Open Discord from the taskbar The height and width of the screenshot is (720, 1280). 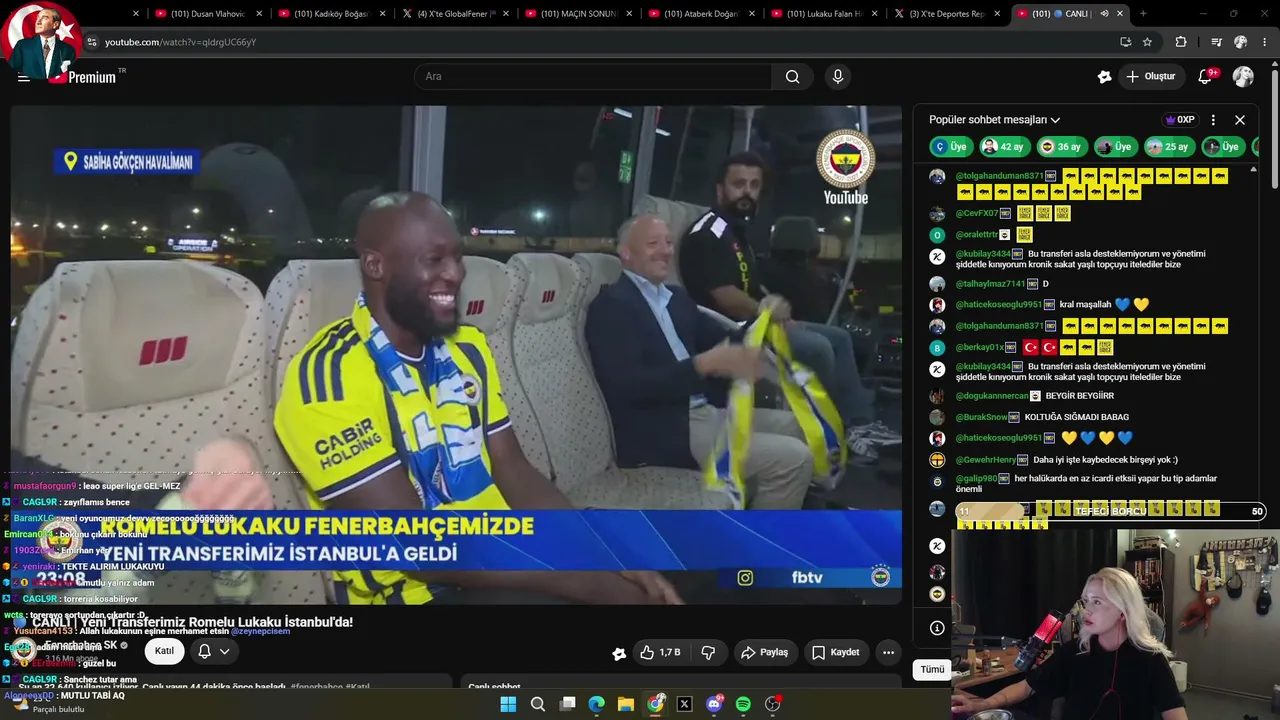[x=714, y=704]
